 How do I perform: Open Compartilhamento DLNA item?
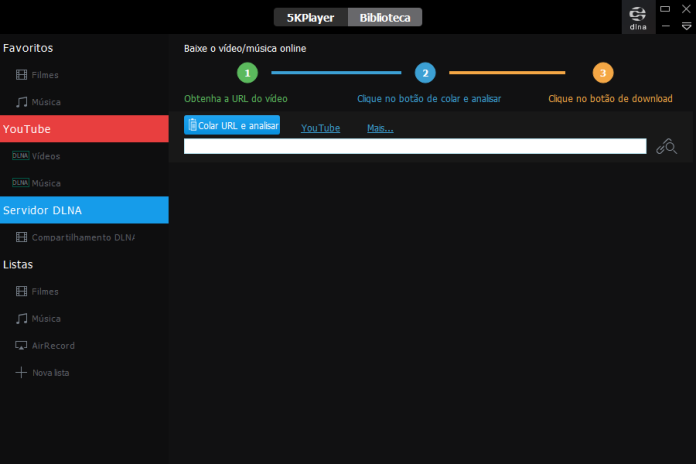(84, 237)
